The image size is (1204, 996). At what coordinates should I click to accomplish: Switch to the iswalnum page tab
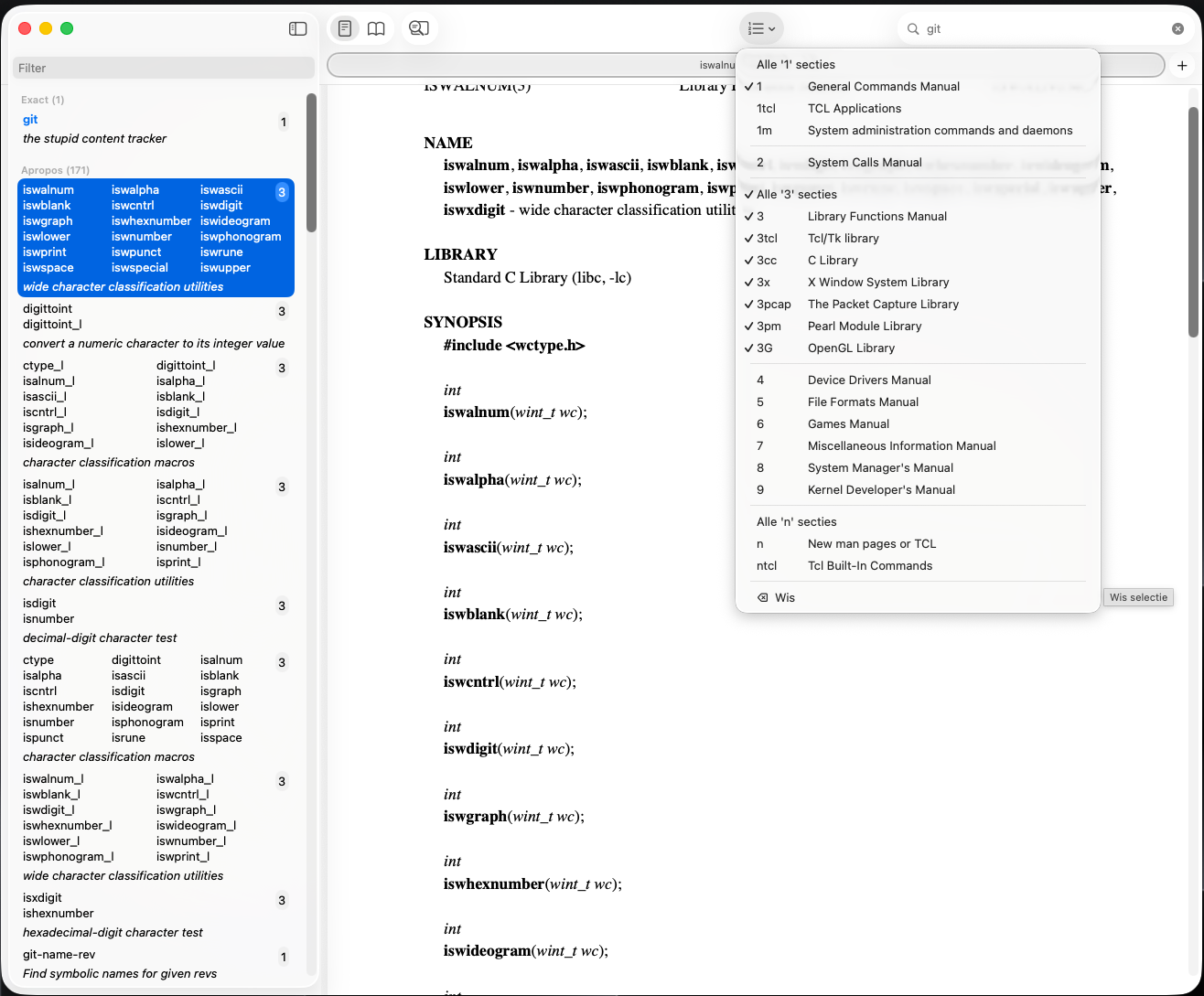tap(531, 66)
